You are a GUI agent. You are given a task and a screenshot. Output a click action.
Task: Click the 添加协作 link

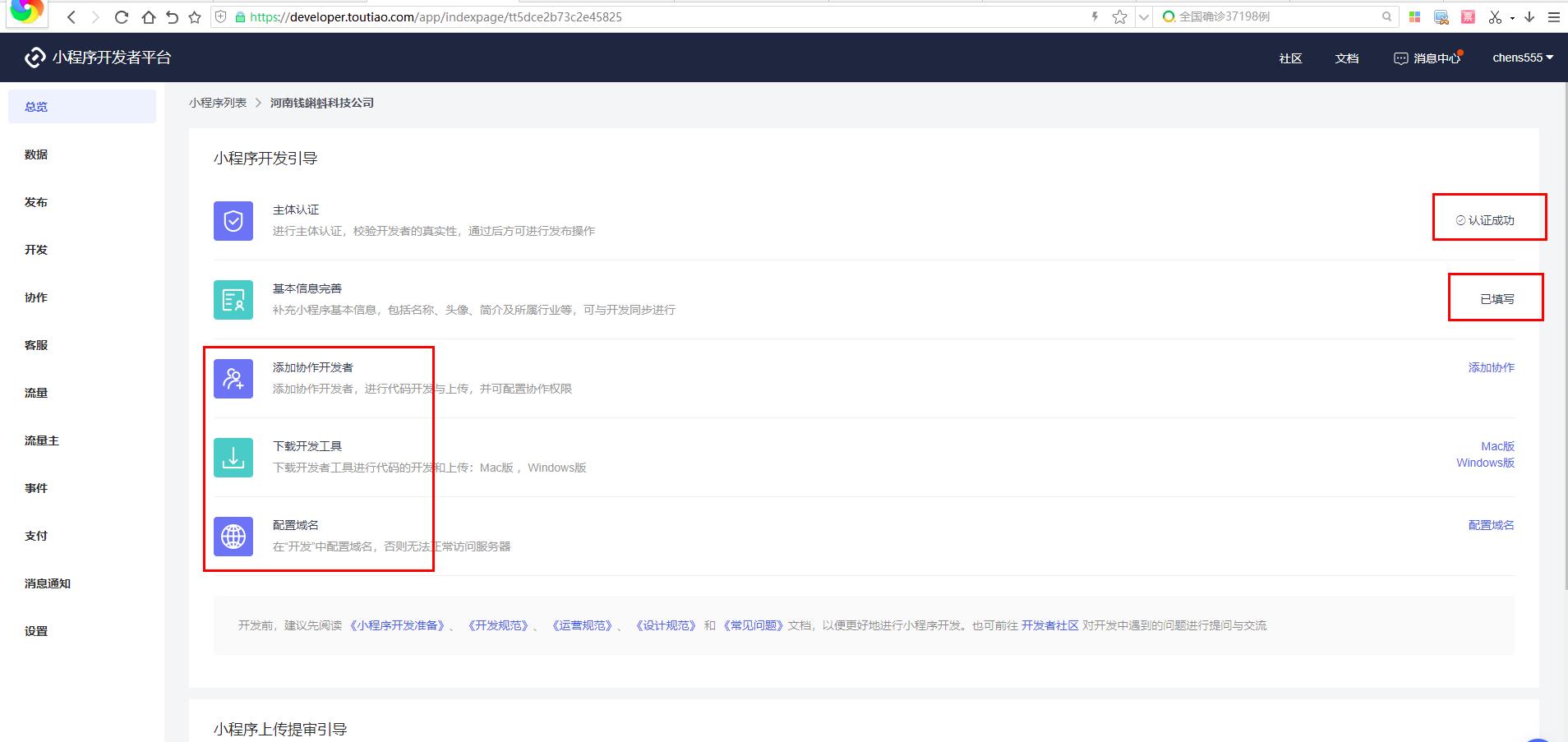point(1492,367)
